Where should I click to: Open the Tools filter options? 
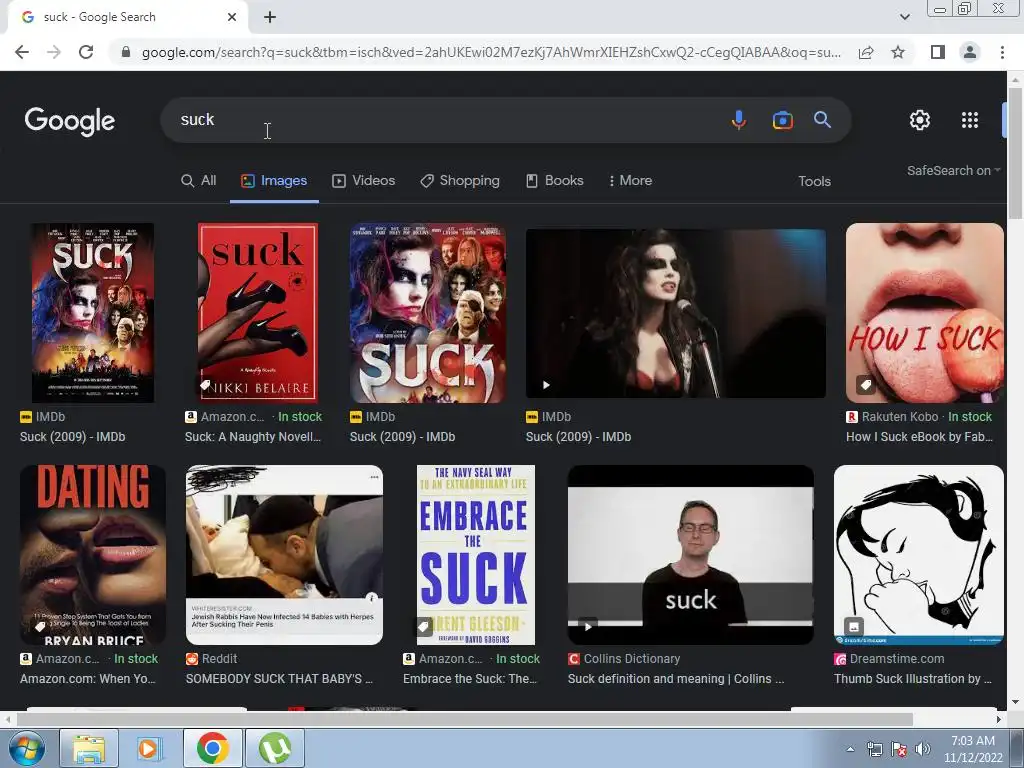(x=814, y=182)
